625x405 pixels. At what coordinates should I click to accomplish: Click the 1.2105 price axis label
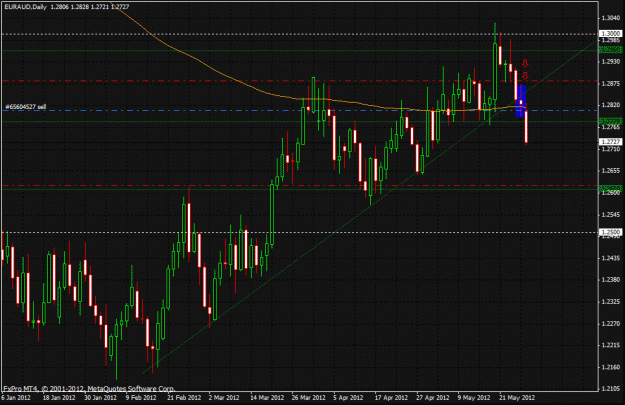(611, 389)
